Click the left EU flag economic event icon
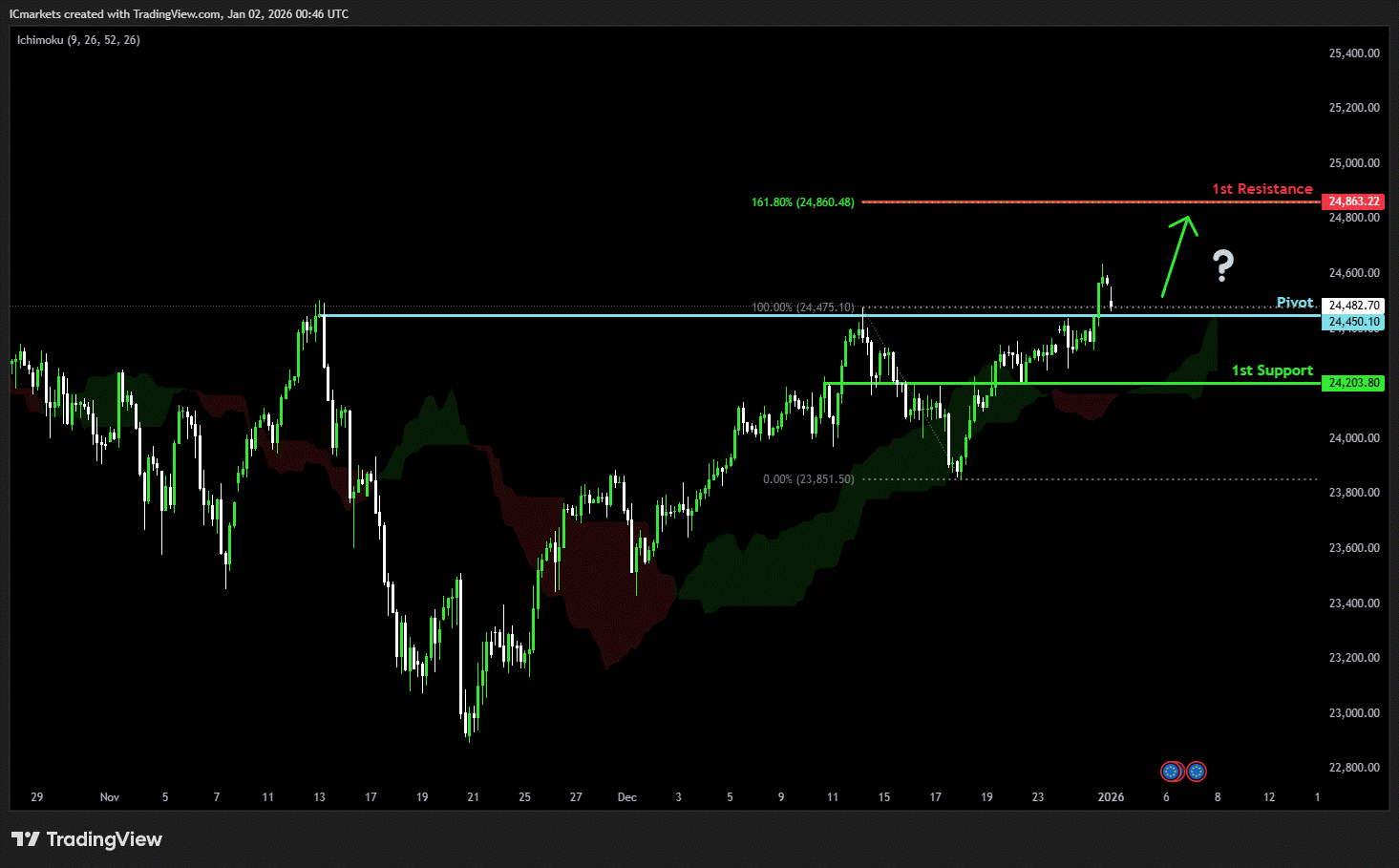Screen dimensions: 1399x868 1171,772
